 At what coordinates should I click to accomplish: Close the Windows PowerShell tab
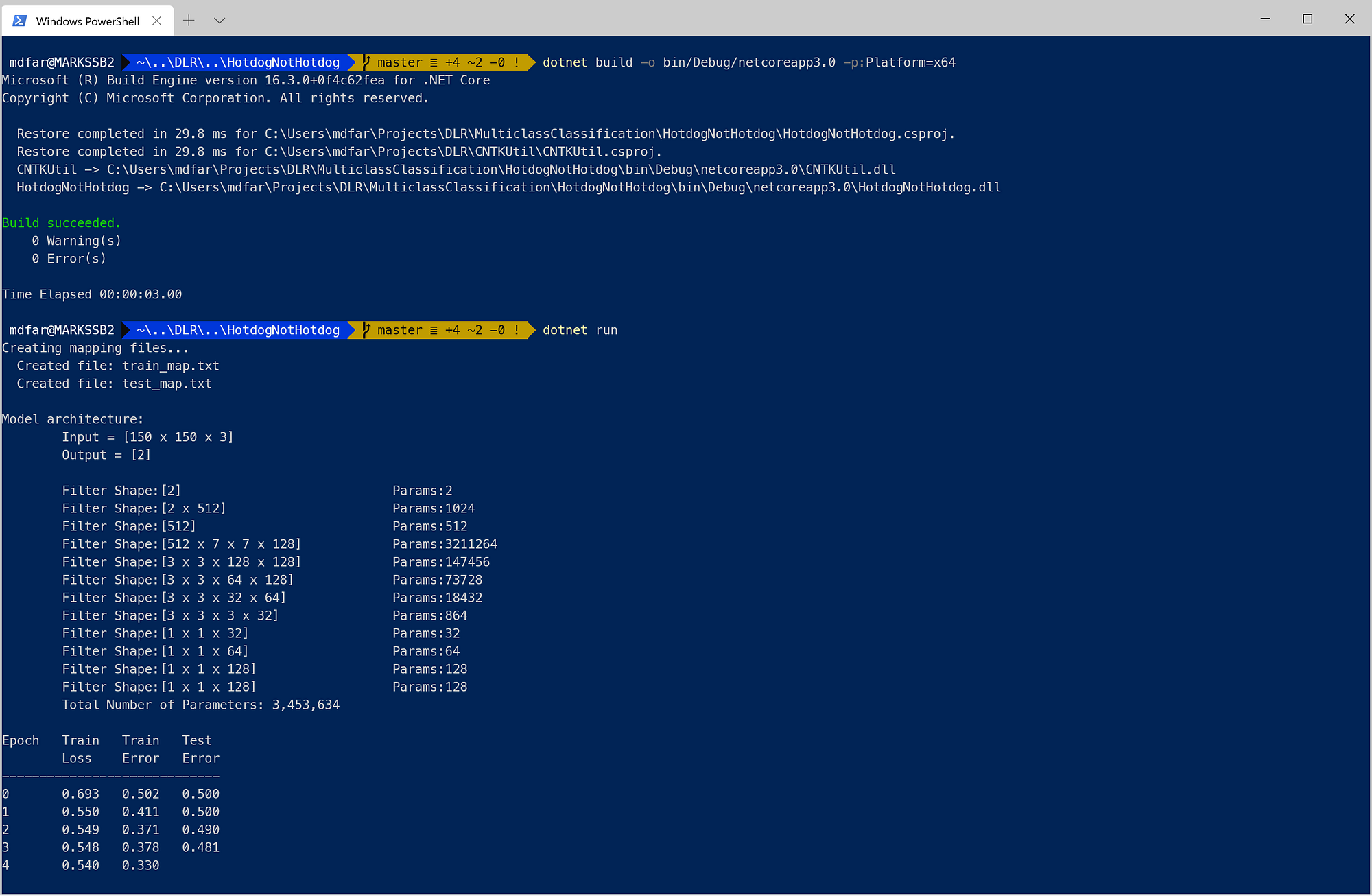click(x=156, y=21)
